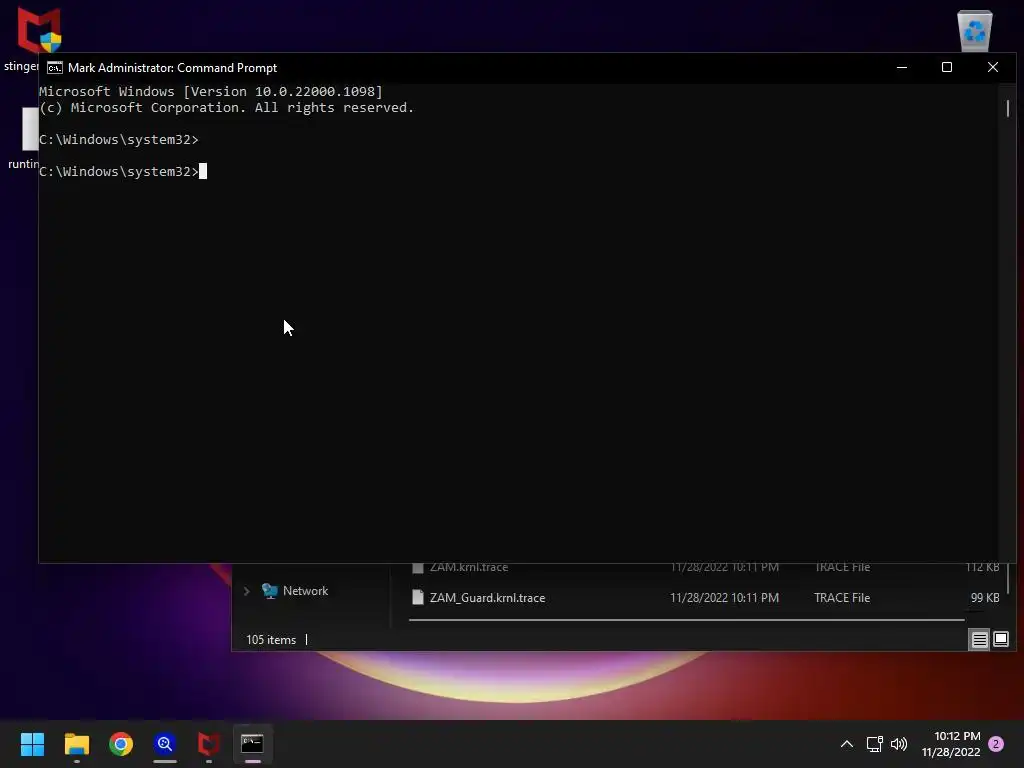Image resolution: width=1024 pixels, height=768 pixels.
Task: Select the ZAM.krnl.trace file row
Action: (x=707, y=568)
